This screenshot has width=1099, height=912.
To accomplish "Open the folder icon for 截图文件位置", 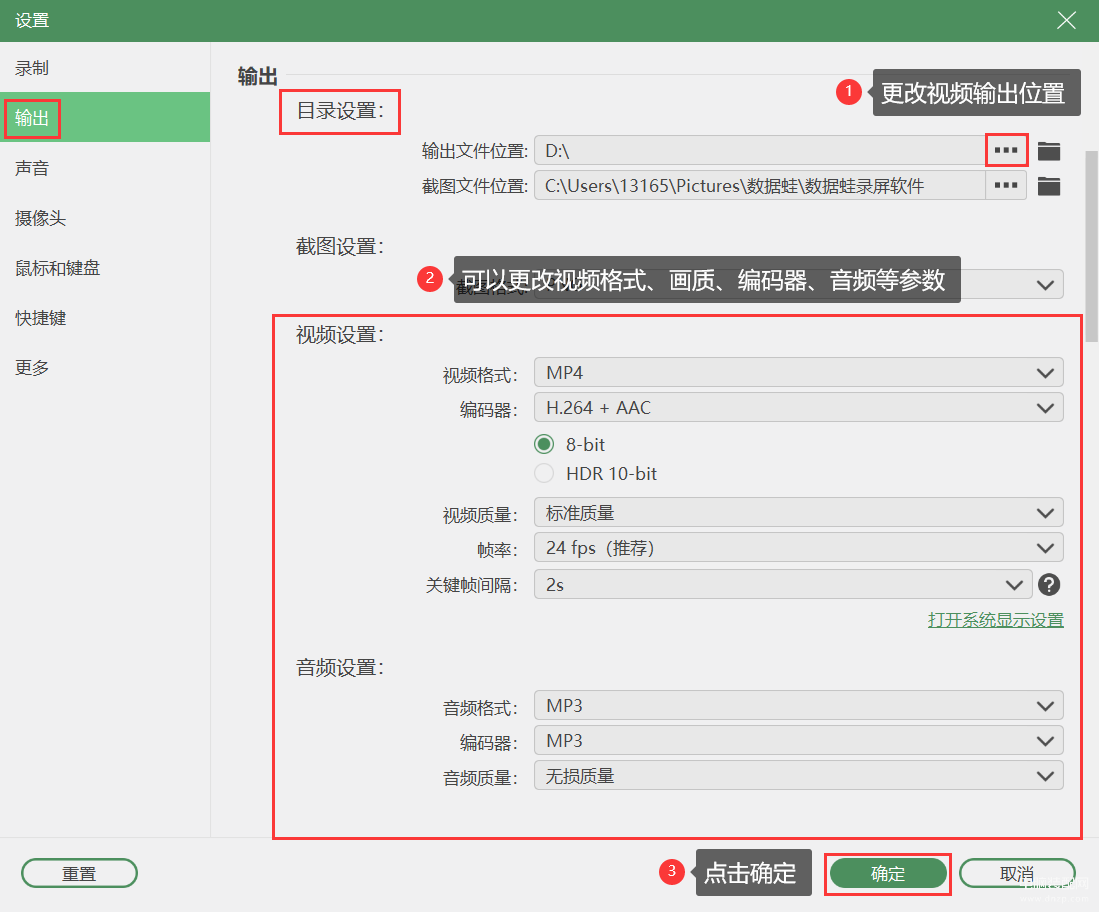I will 1049,186.
